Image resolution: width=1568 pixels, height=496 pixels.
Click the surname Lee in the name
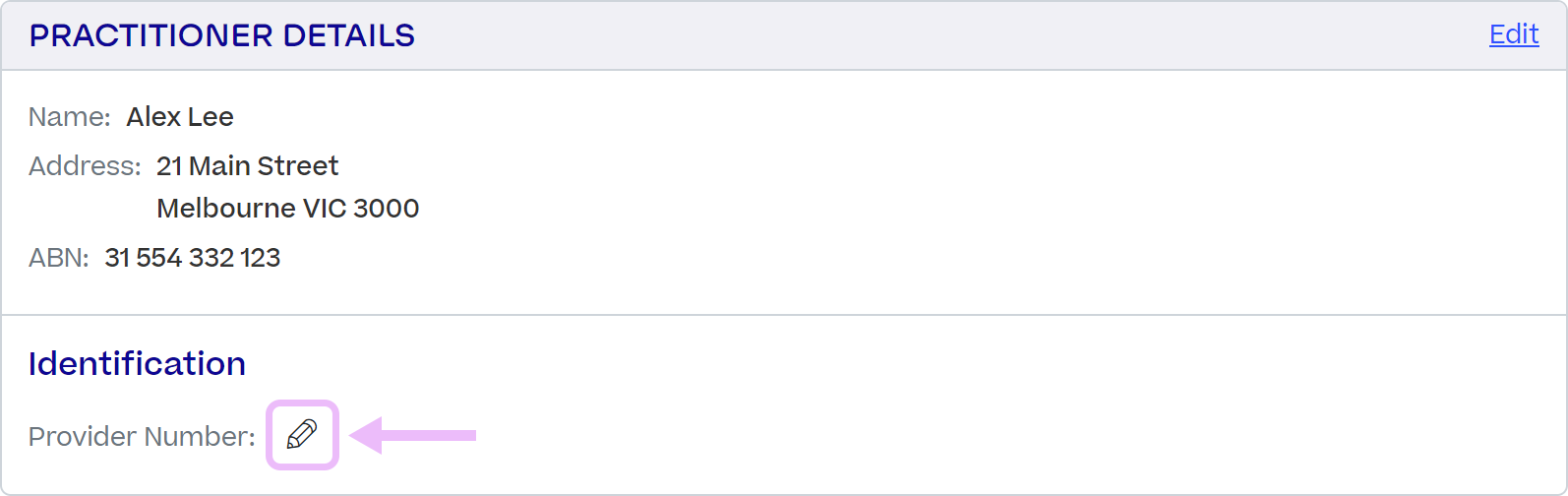pos(211,117)
